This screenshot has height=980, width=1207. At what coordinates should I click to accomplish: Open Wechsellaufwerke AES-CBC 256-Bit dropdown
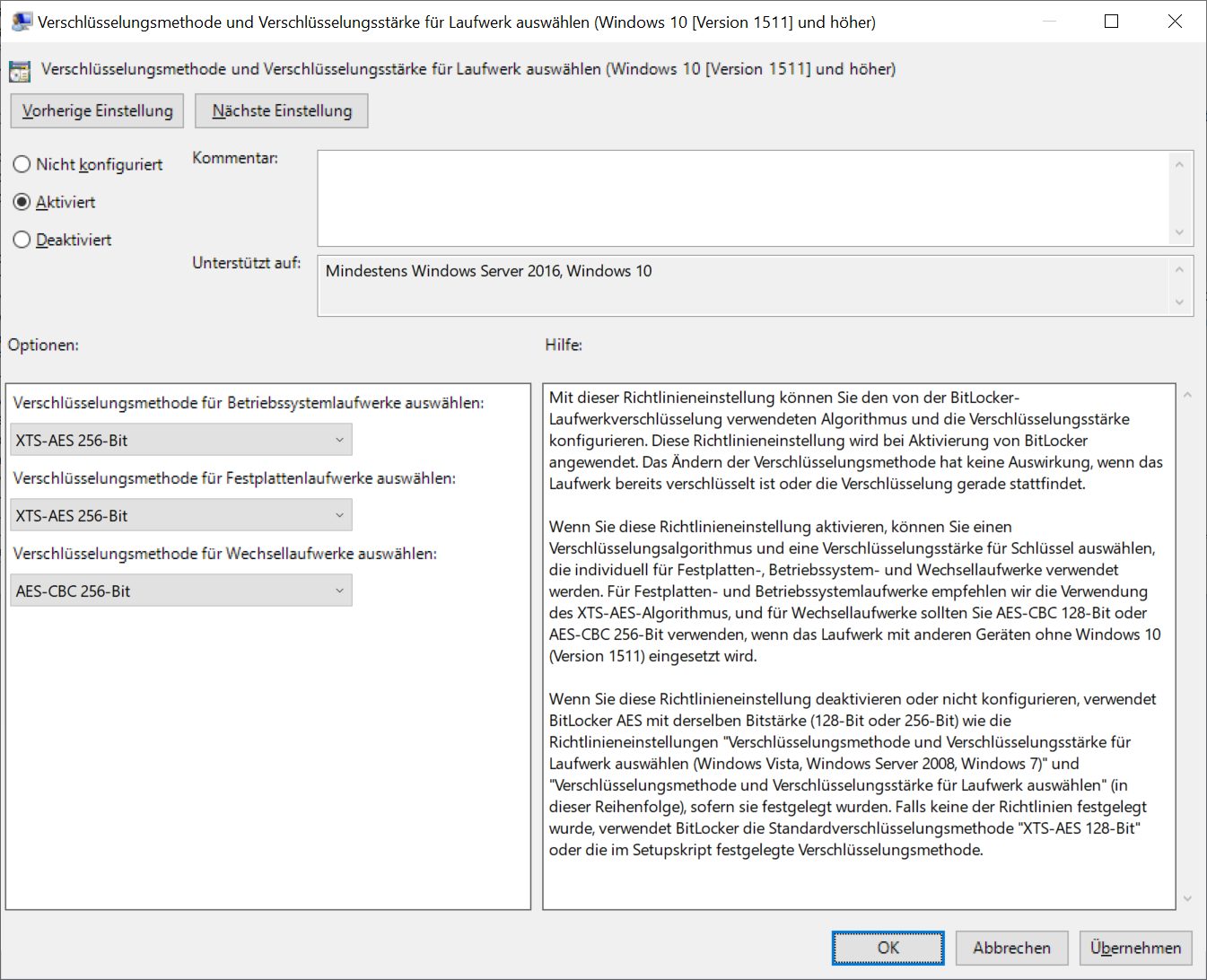click(181, 591)
